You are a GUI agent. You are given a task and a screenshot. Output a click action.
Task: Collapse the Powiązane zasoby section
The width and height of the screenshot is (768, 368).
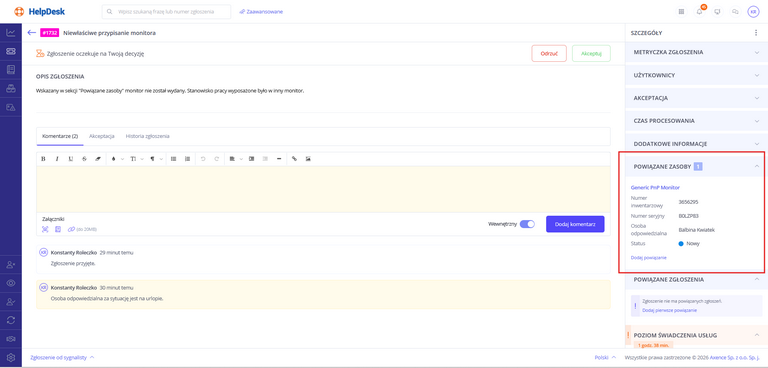pyautogui.click(x=694, y=167)
